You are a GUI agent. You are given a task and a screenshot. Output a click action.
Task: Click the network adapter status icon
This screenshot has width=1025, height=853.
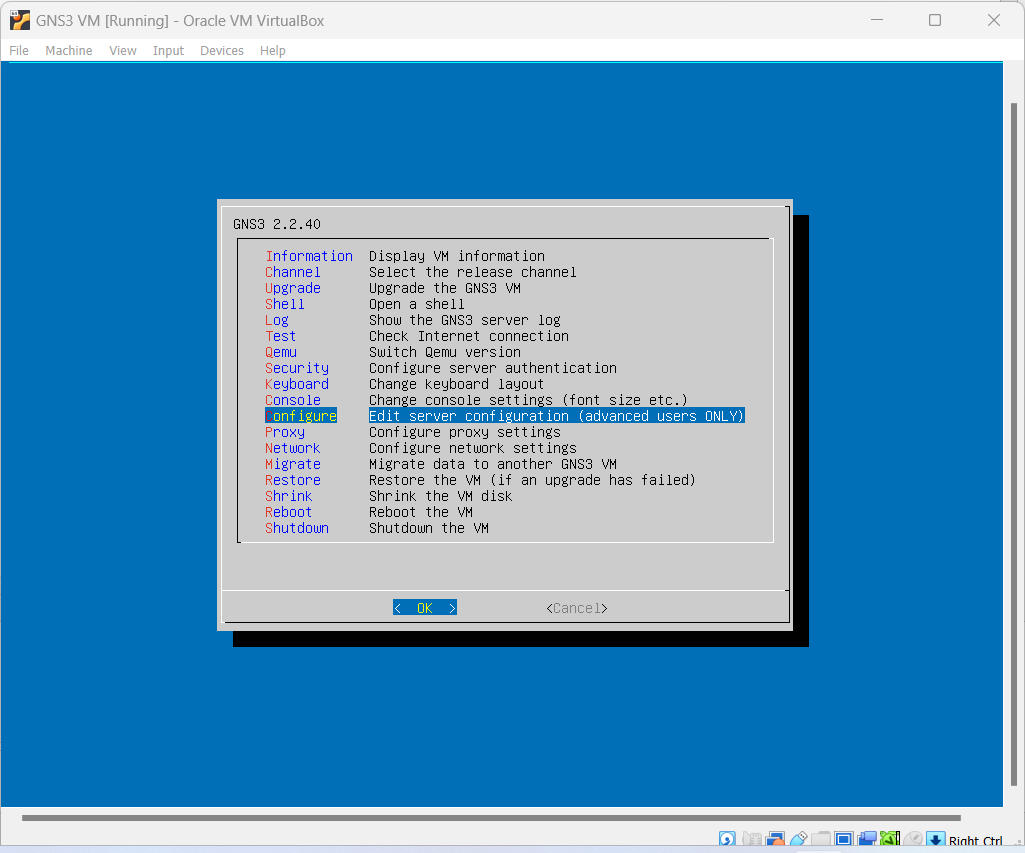click(775, 838)
